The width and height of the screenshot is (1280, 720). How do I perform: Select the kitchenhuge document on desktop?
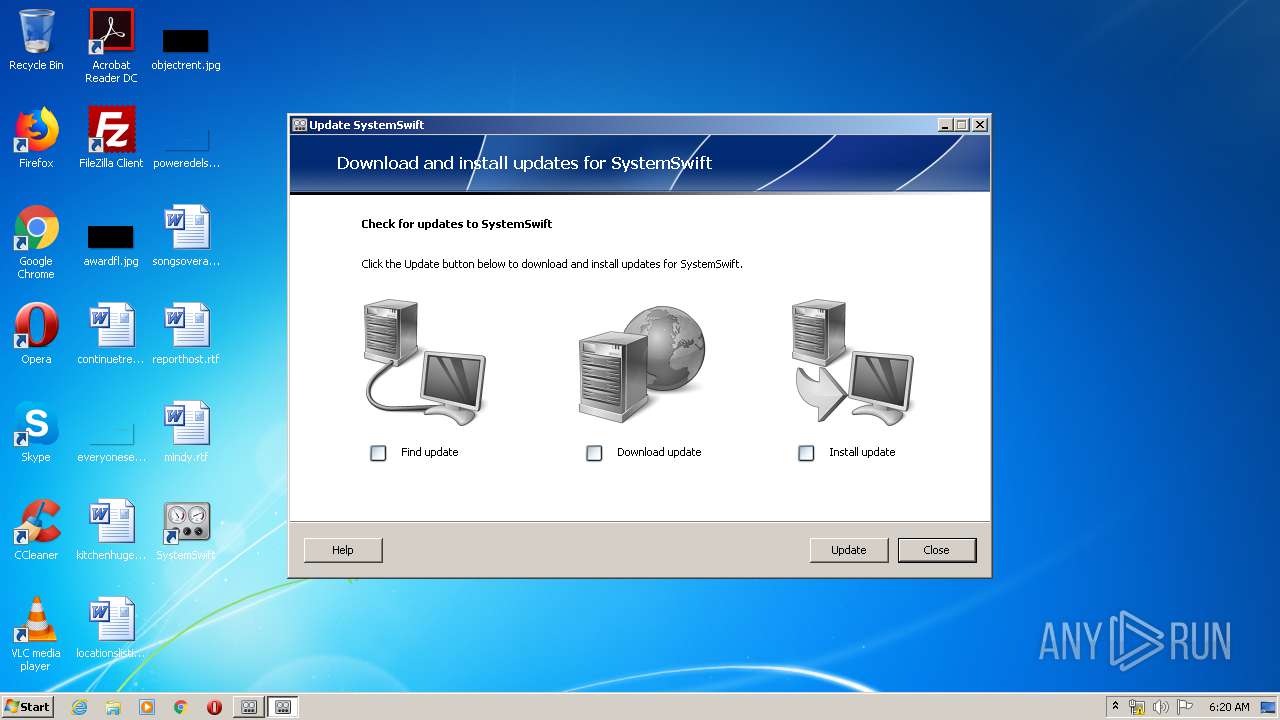pyautogui.click(x=111, y=530)
